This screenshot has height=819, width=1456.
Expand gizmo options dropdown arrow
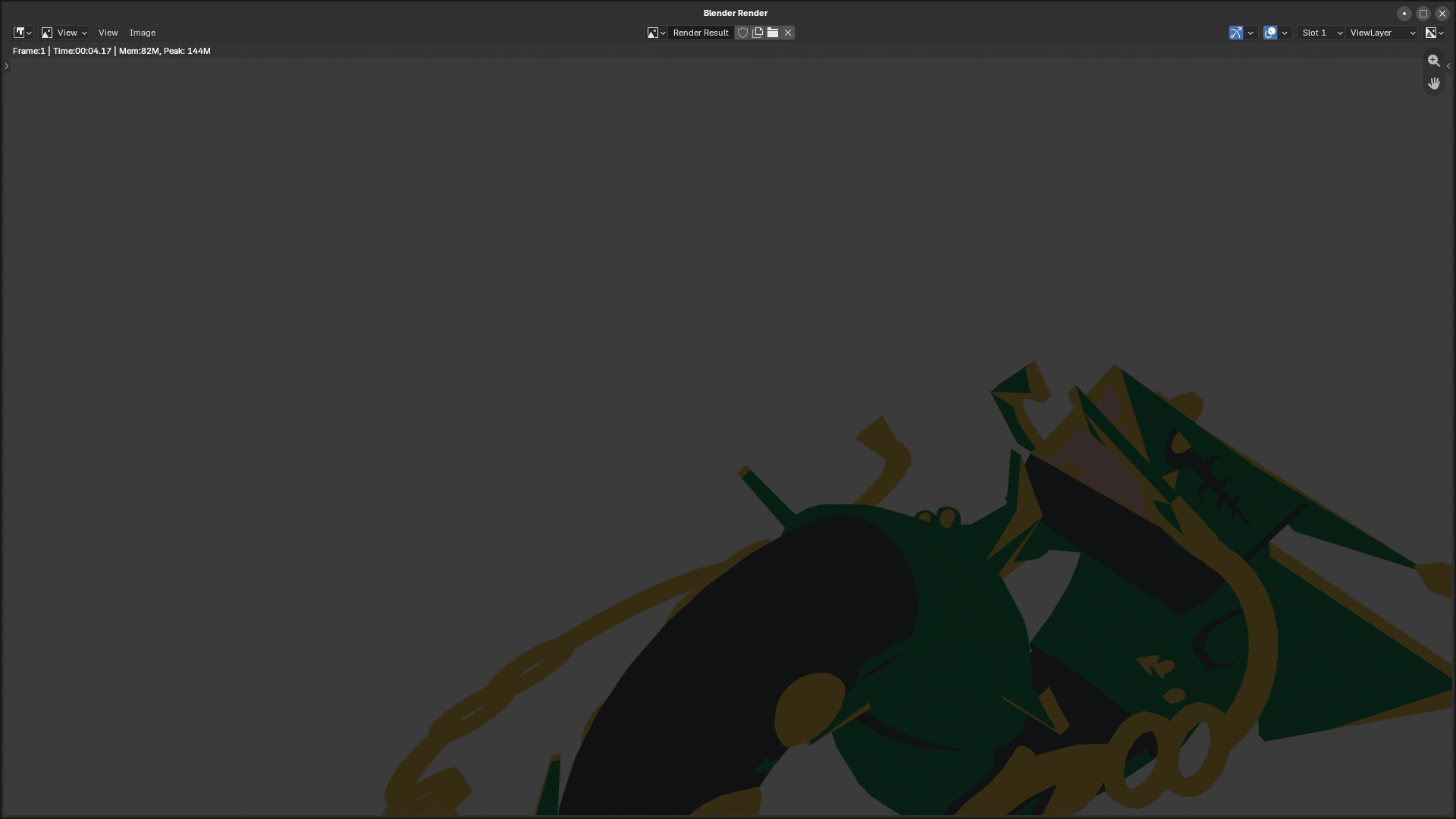pyautogui.click(x=1250, y=33)
